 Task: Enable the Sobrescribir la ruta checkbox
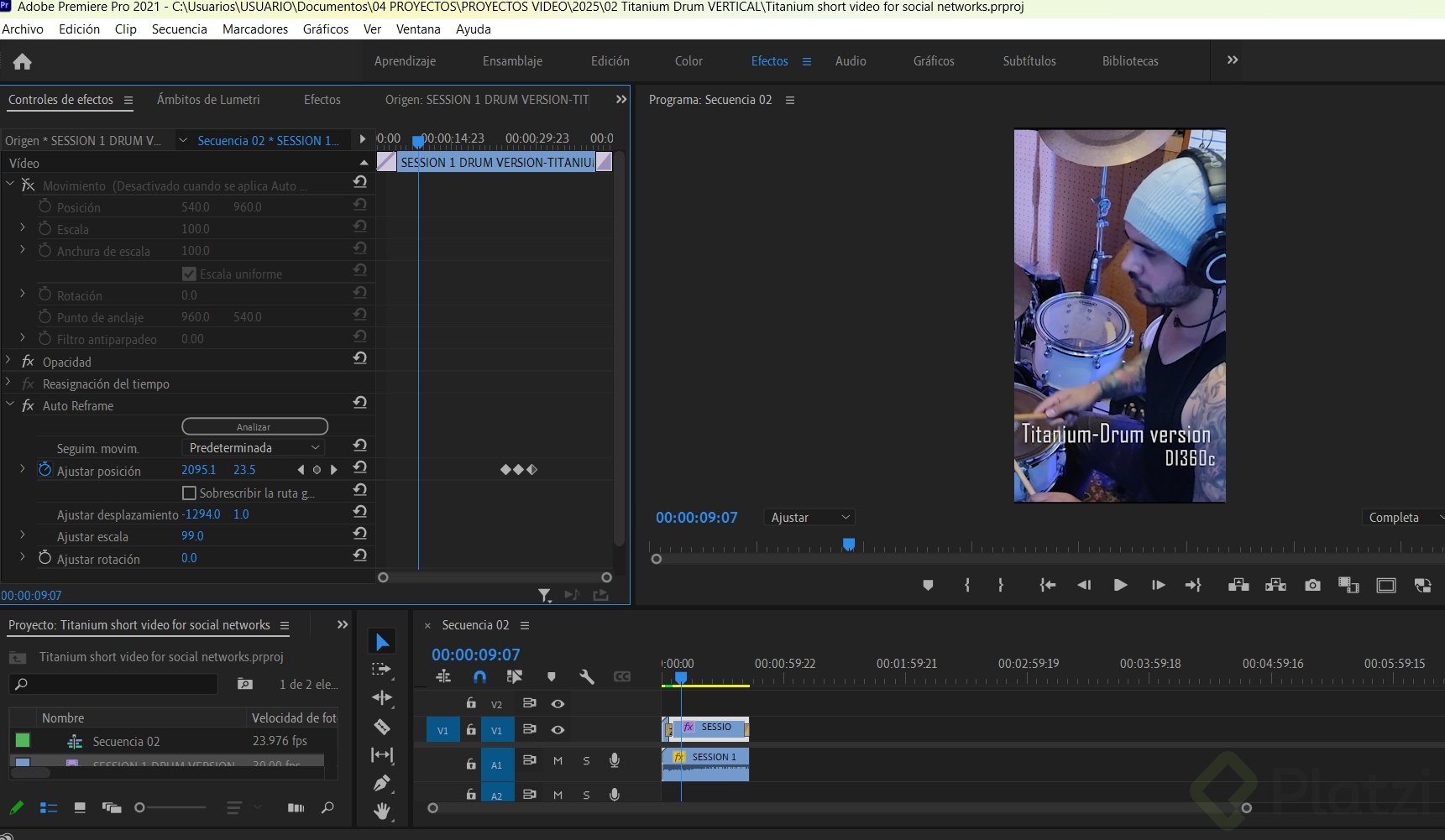(189, 493)
